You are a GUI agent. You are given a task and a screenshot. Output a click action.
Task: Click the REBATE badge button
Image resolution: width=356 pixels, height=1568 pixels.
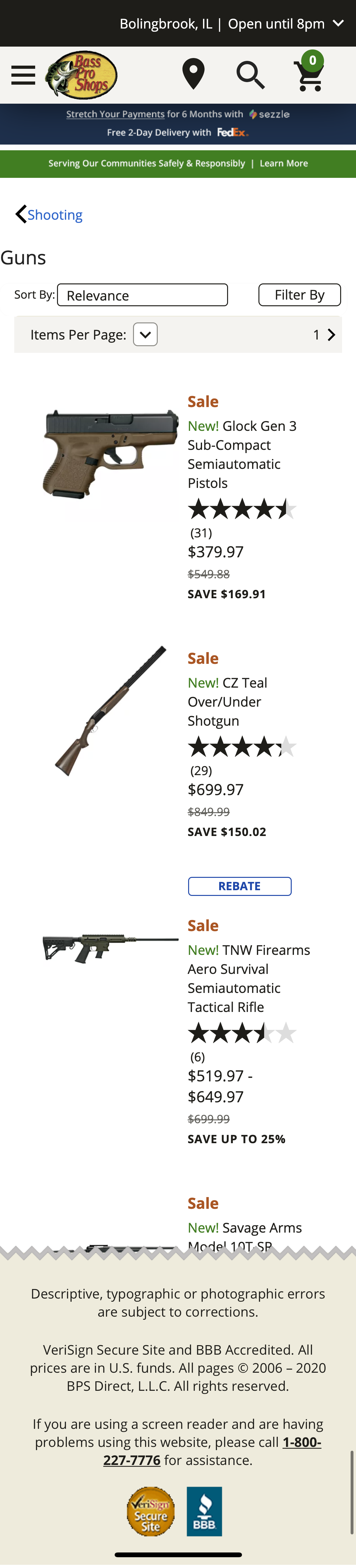coord(239,886)
